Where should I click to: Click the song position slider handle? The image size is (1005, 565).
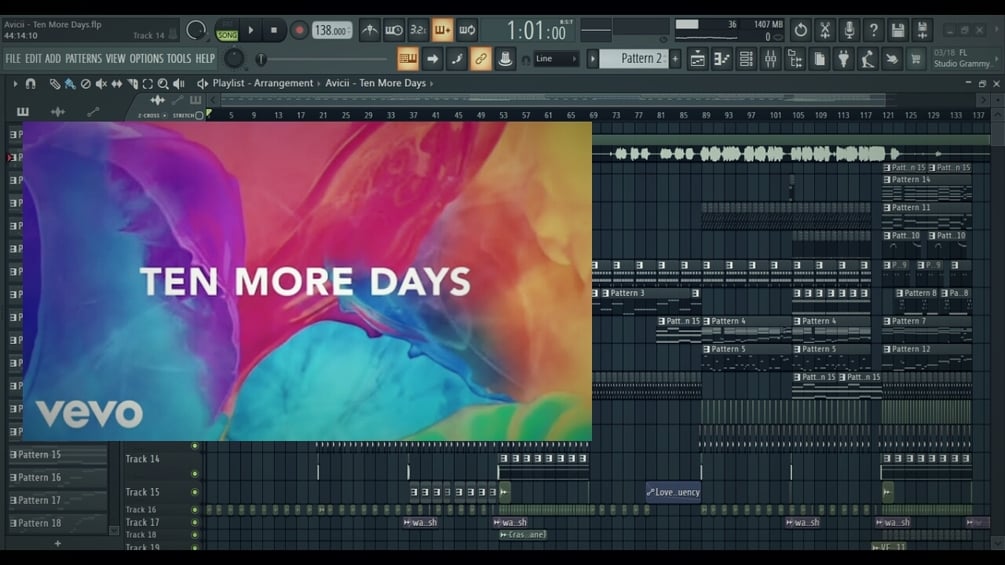(x=261, y=59)
